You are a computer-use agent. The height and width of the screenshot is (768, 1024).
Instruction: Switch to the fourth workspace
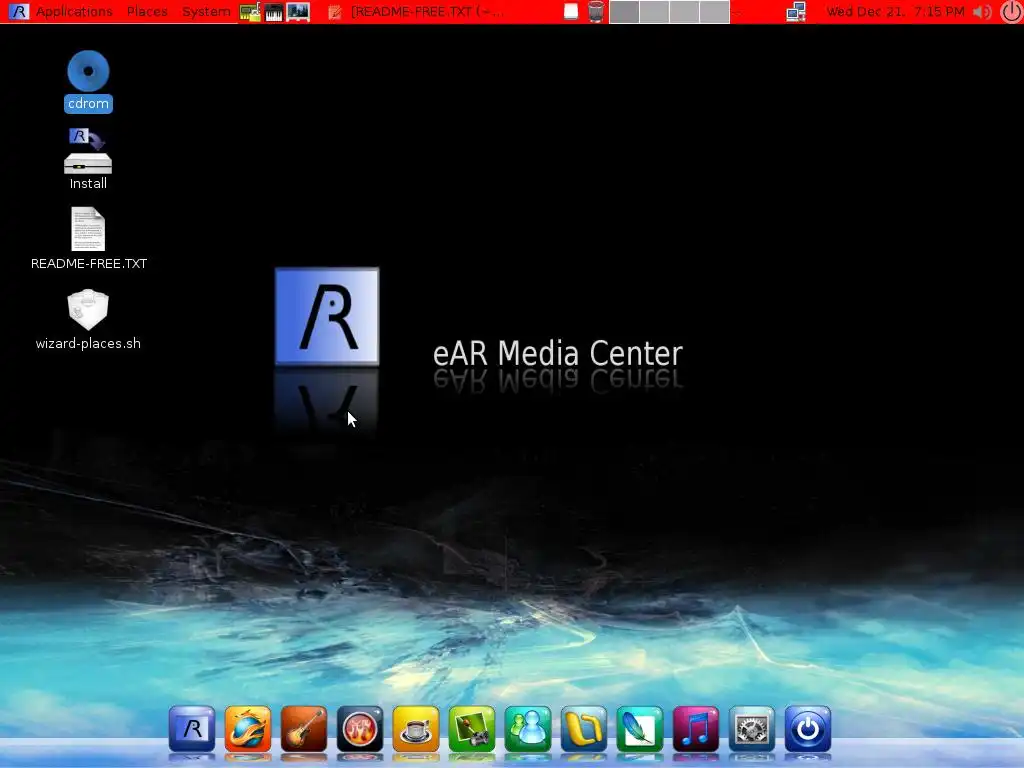tap(714, 12)
